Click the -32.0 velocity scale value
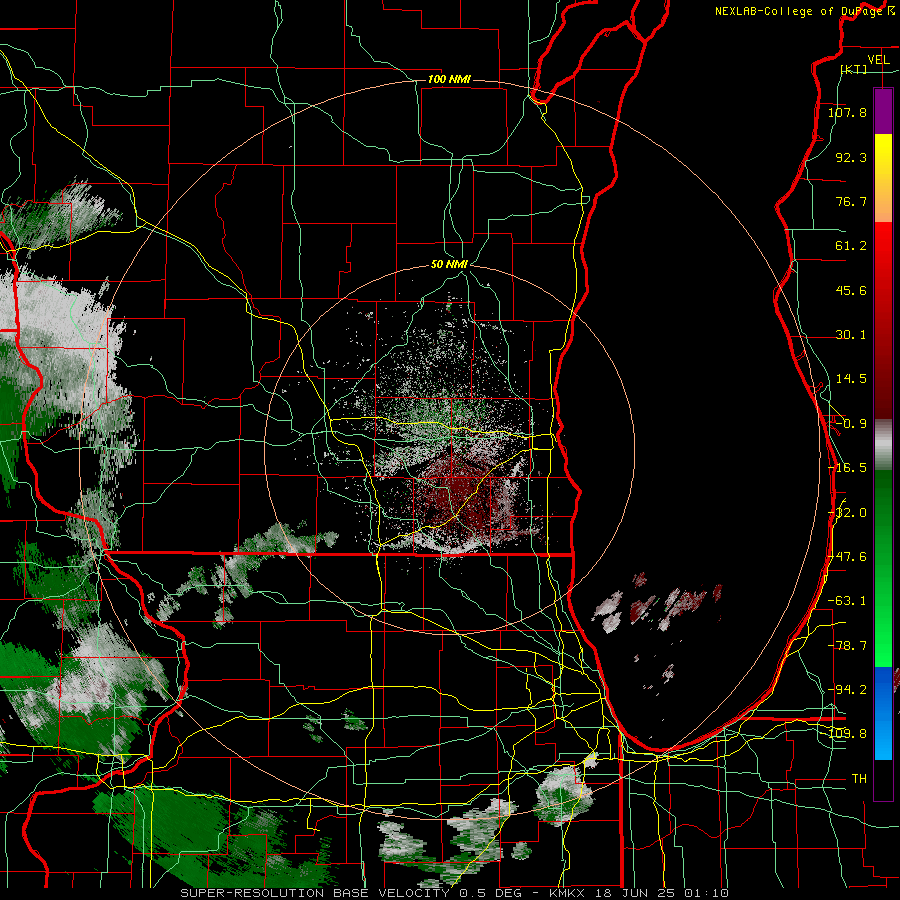Screen dimensions: 900x900 pos(847,513)
